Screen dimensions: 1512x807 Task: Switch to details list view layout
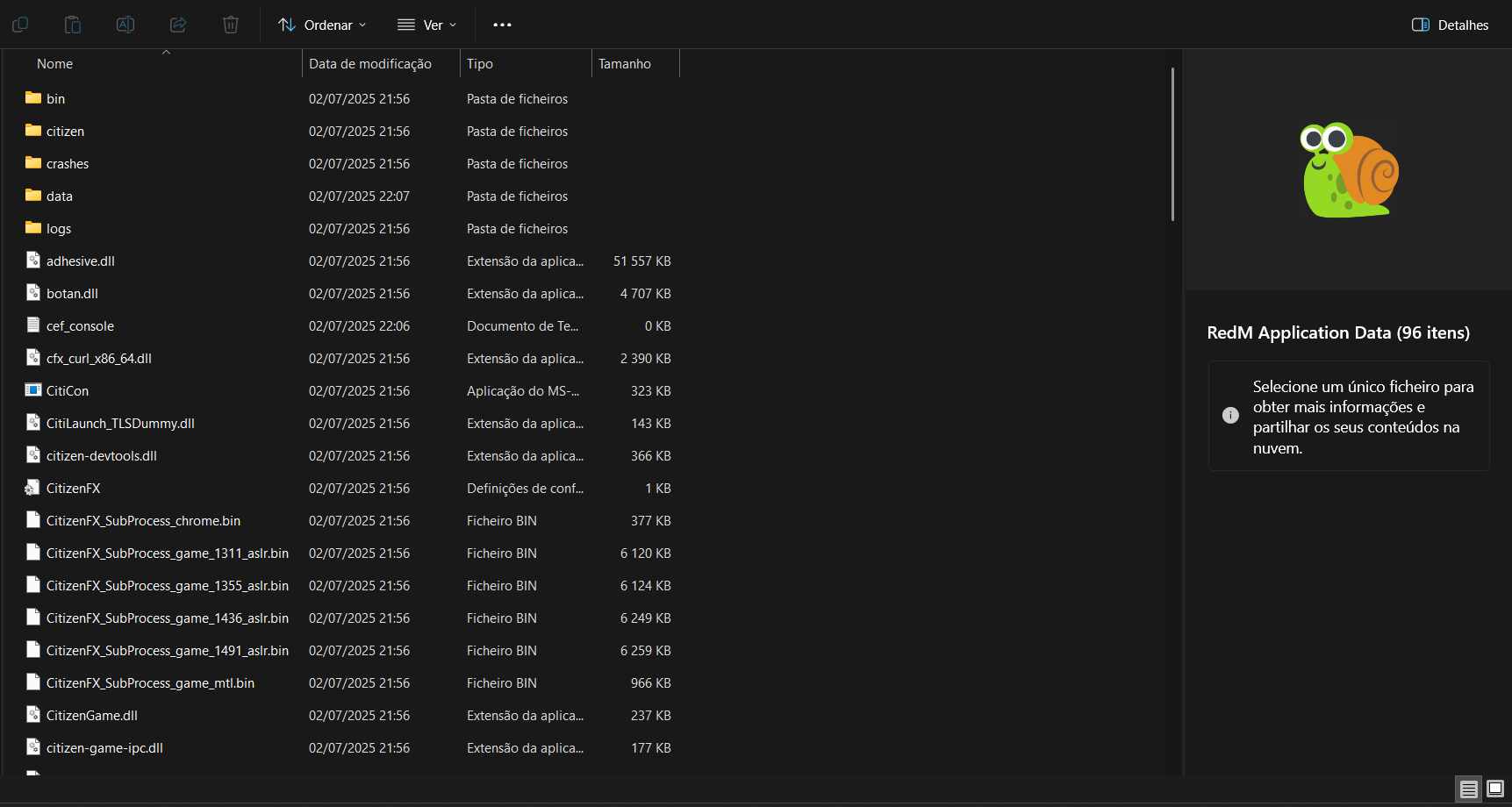1468,789
